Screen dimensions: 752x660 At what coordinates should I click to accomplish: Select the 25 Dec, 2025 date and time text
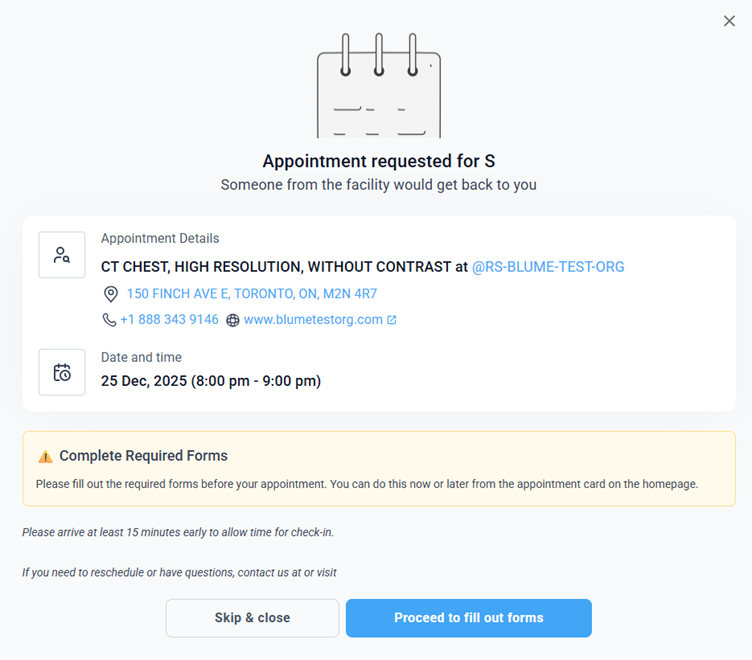click(x=210, y=381)
